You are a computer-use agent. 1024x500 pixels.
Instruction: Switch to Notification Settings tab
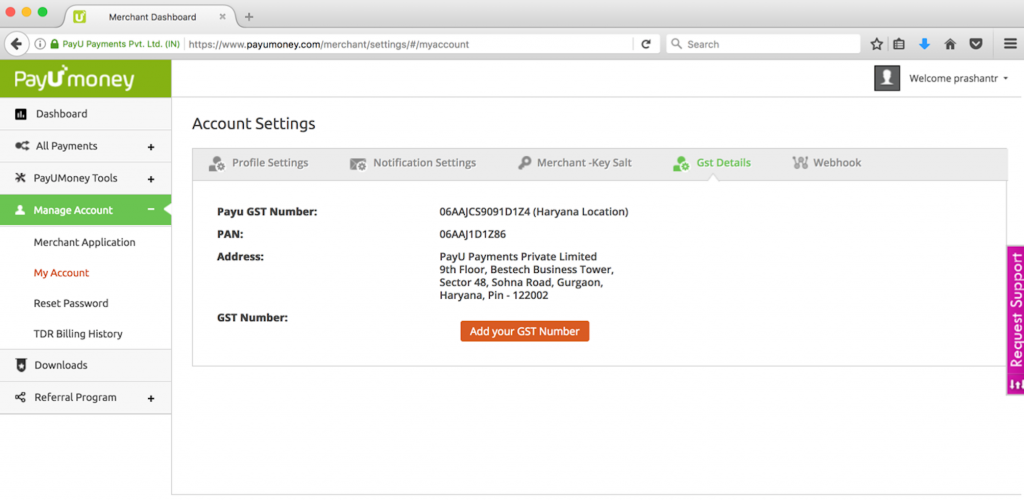coord(413,163)
